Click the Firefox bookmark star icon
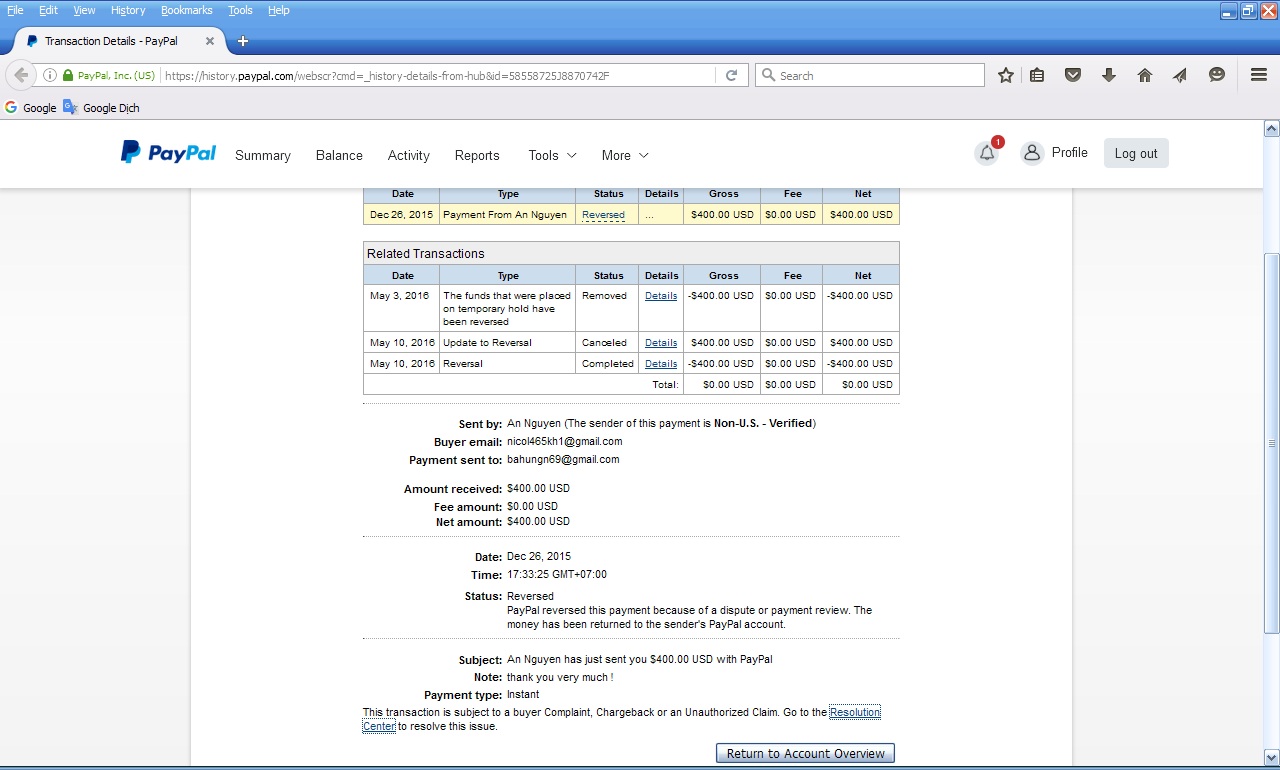Viewport: 1280px width, 770px height. [x=1006, y=75]
